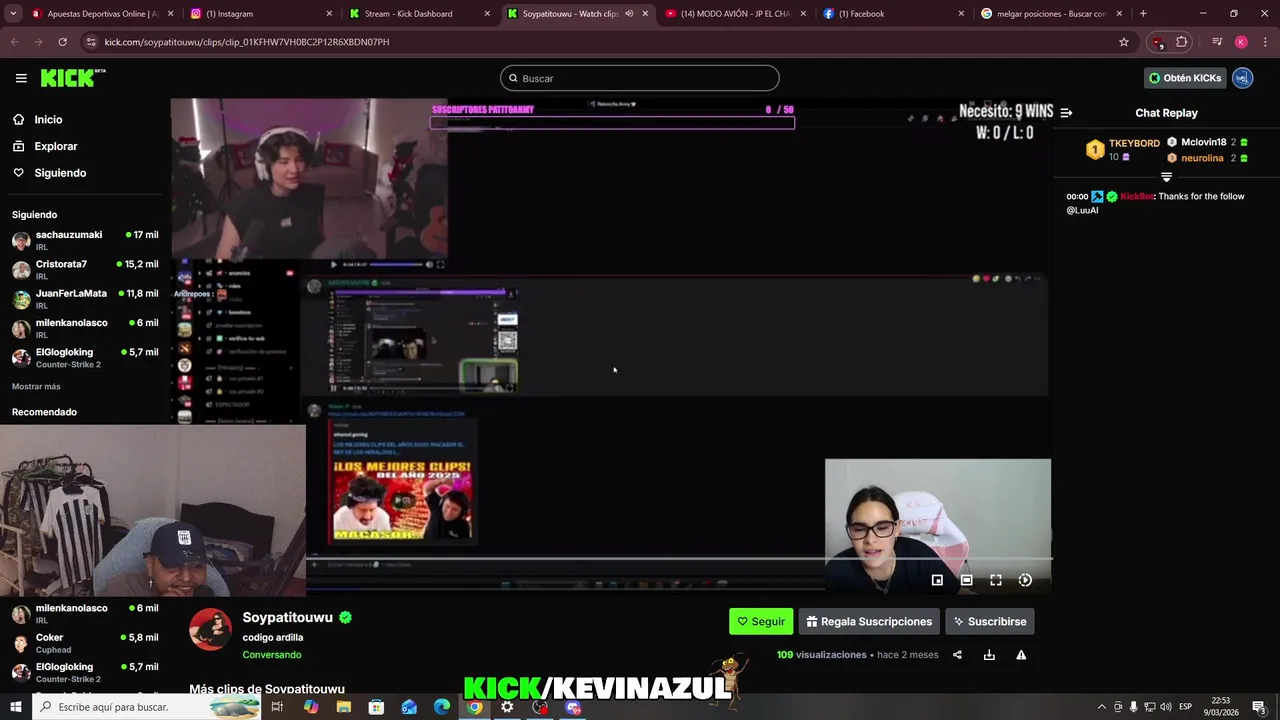The height and width of the screenshot is (720, 1280).
Task: Select neurolina in the leaderboard
Action: click(1202, 158)
